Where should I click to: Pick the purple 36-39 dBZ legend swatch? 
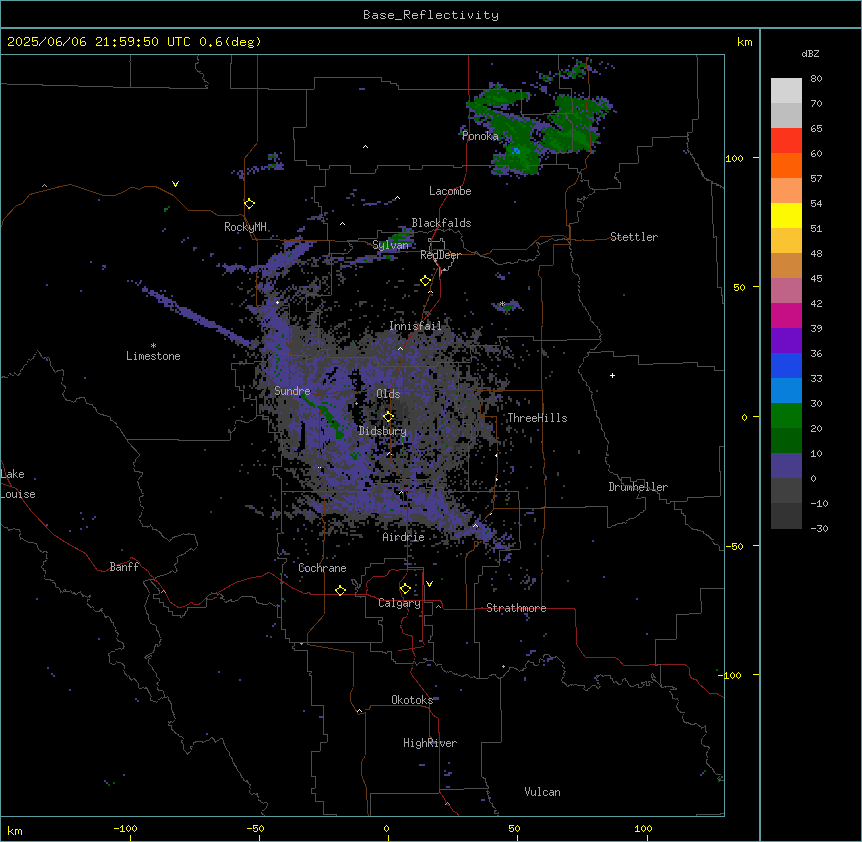point(786,341)
